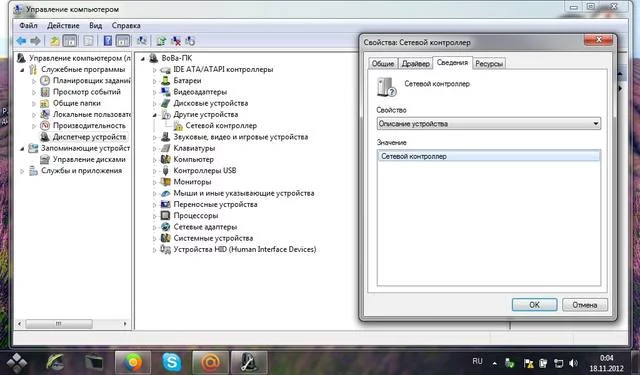Viewport: 640px width, 375px height.
Task: Open the Справка menu
Action: 126,25
